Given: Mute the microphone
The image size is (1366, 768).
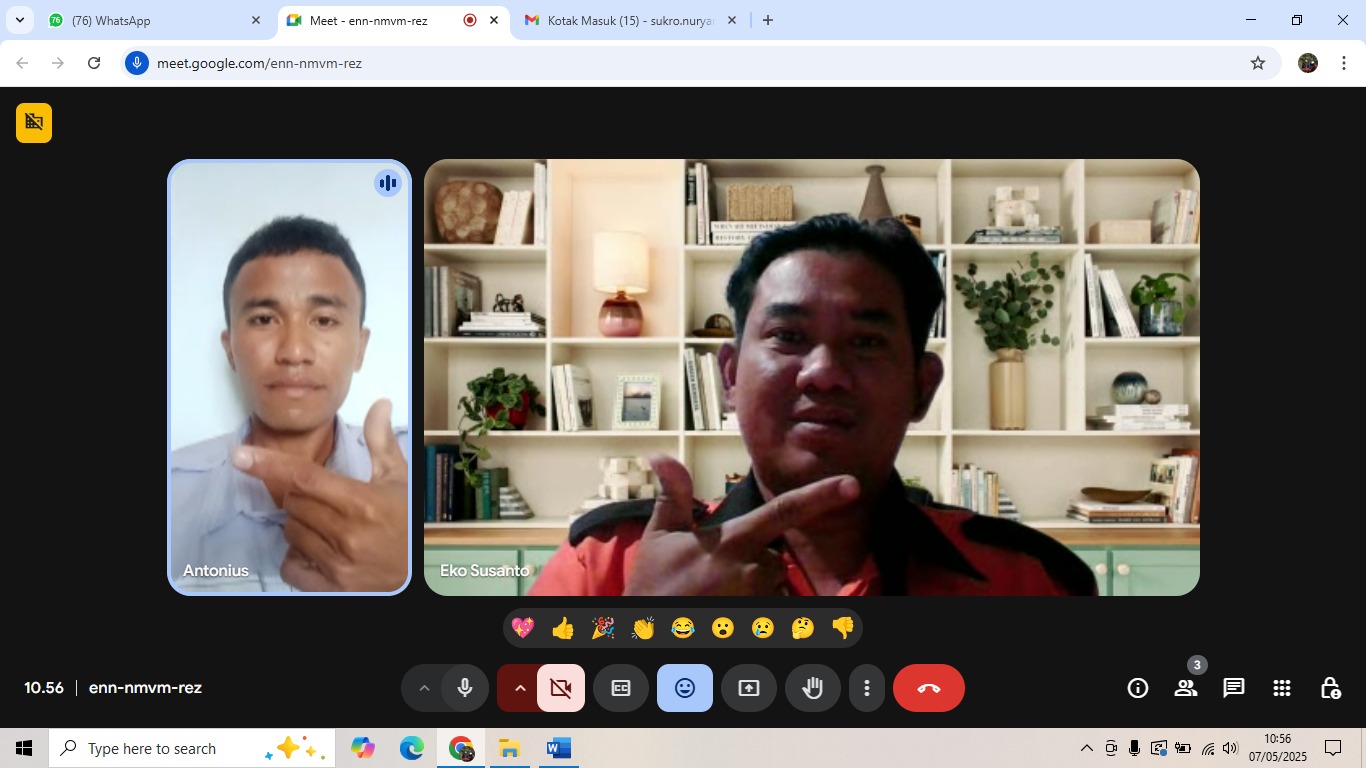Looking at the screenshot, I should [465, 688].
